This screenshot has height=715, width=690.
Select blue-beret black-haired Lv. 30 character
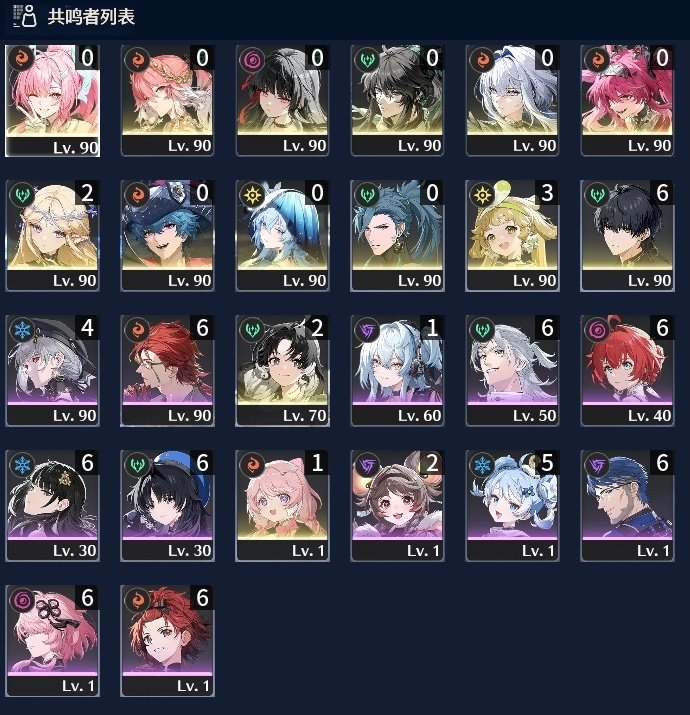coord(167,506)
